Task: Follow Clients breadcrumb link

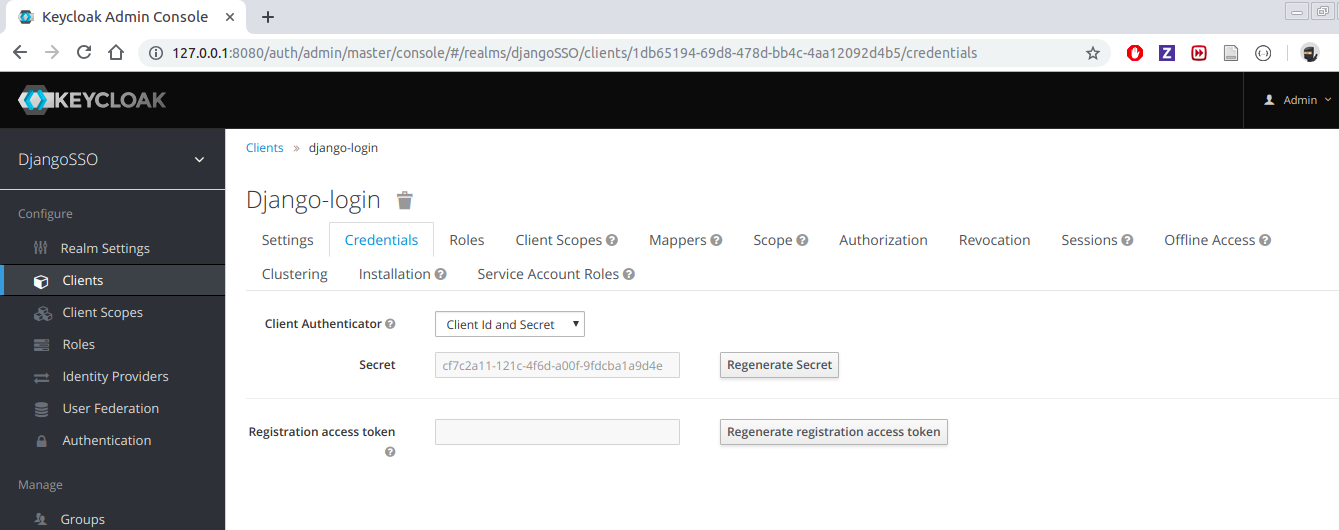Action: click(x=265, y=147)
